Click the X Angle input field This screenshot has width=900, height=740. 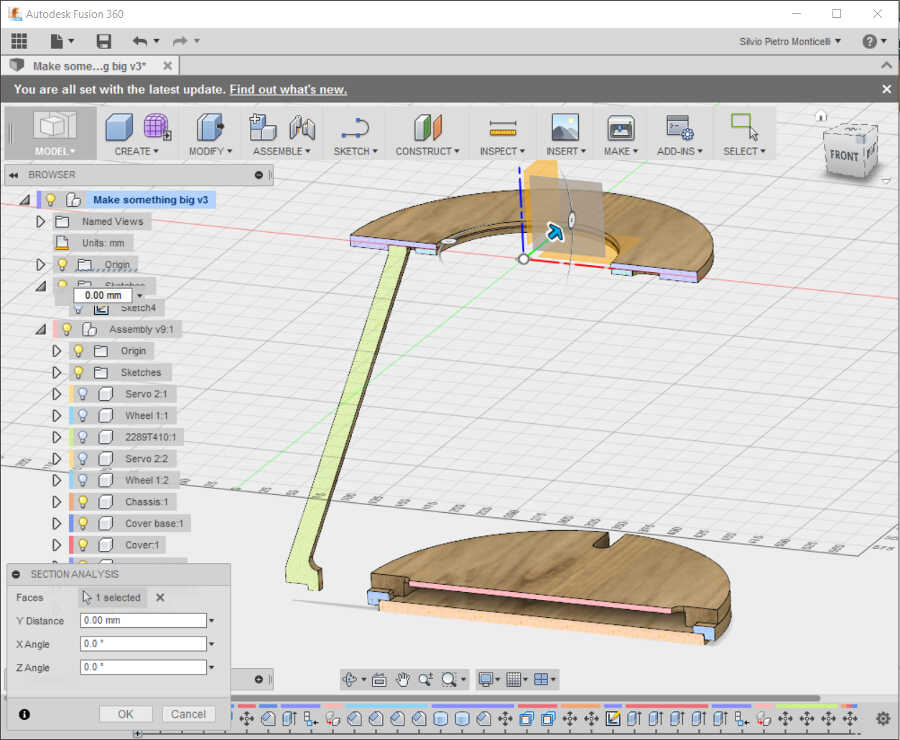(x=143, y=644)
